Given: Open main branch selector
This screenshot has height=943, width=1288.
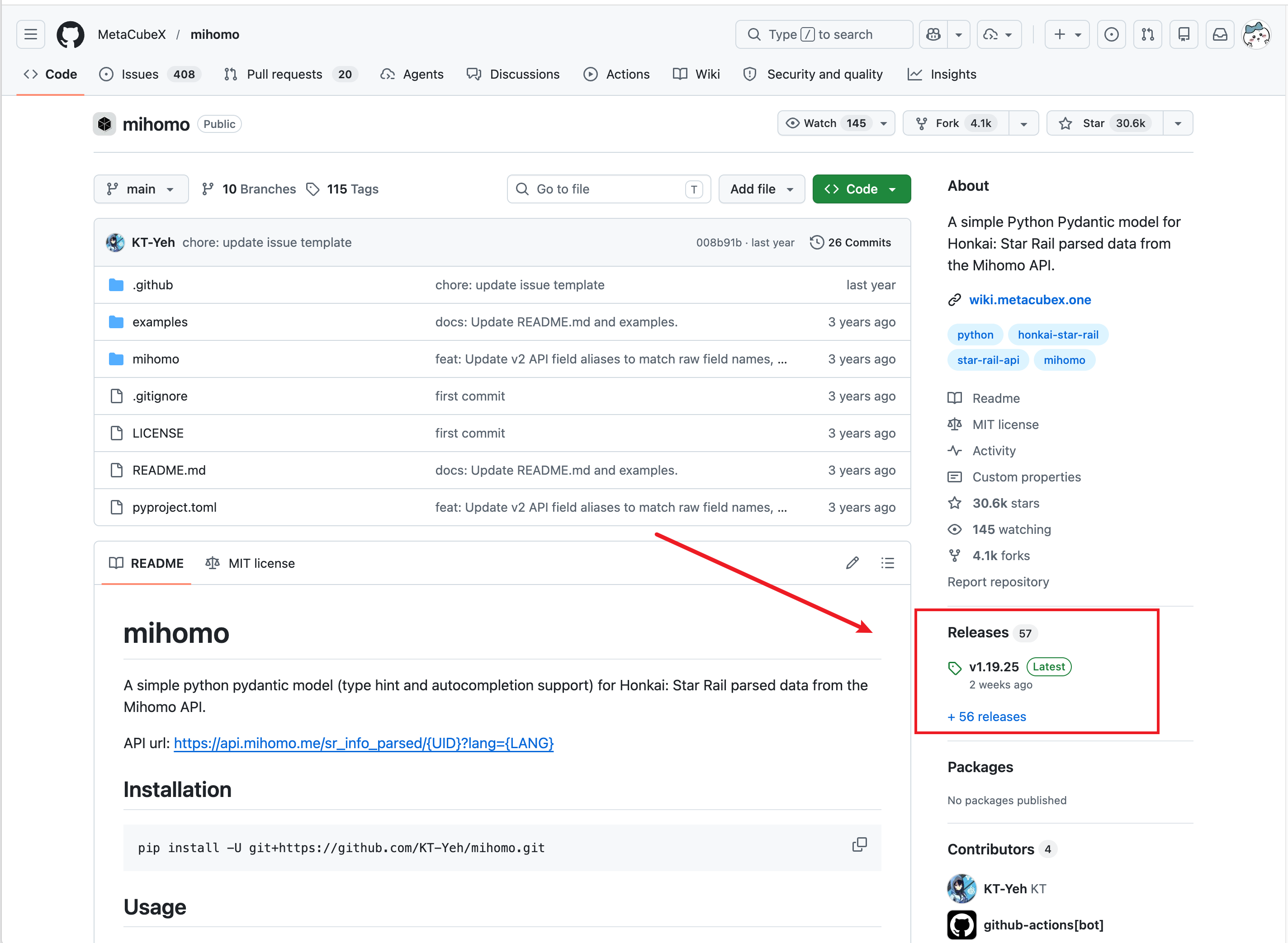Looking at the screenshot, I should click(141, 189).
